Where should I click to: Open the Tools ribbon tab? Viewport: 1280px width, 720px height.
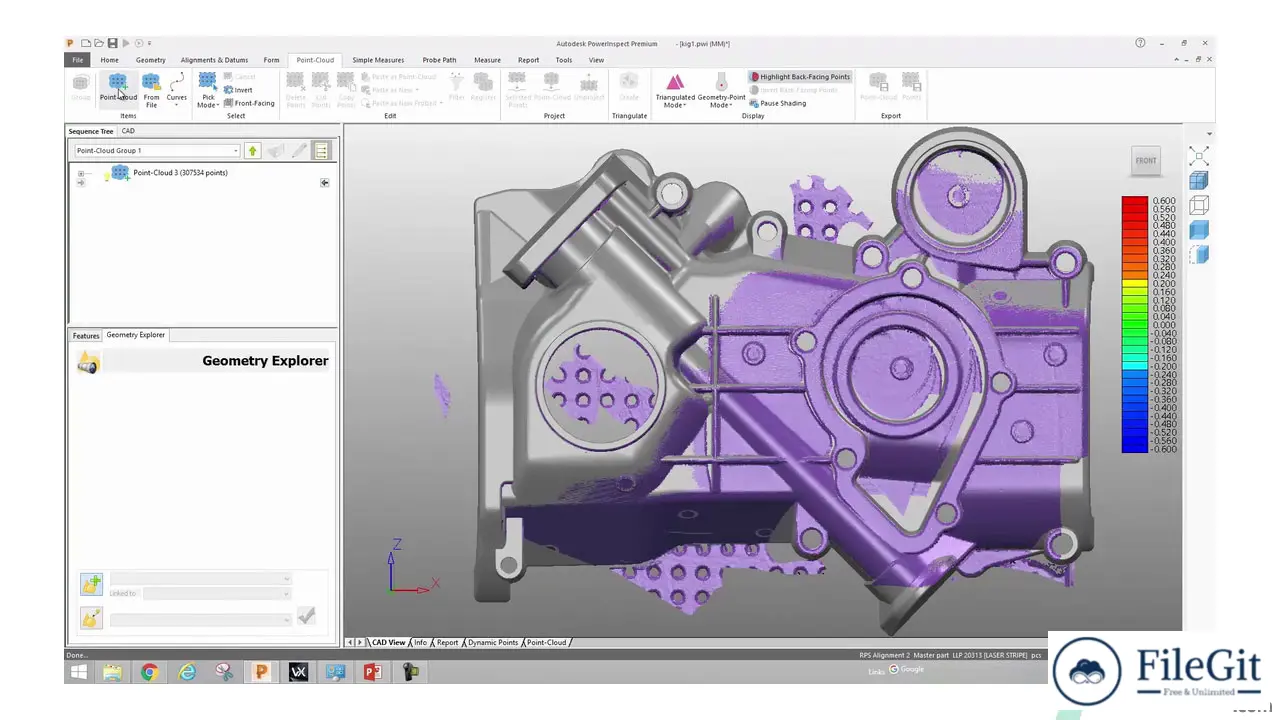pos(564,60)
